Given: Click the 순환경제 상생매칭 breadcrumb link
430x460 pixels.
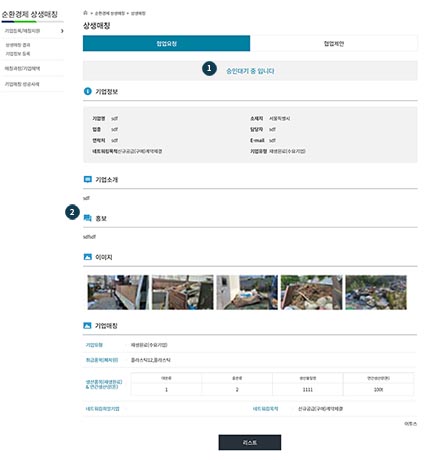Looking at the screenshot, I should pos(110,13).
